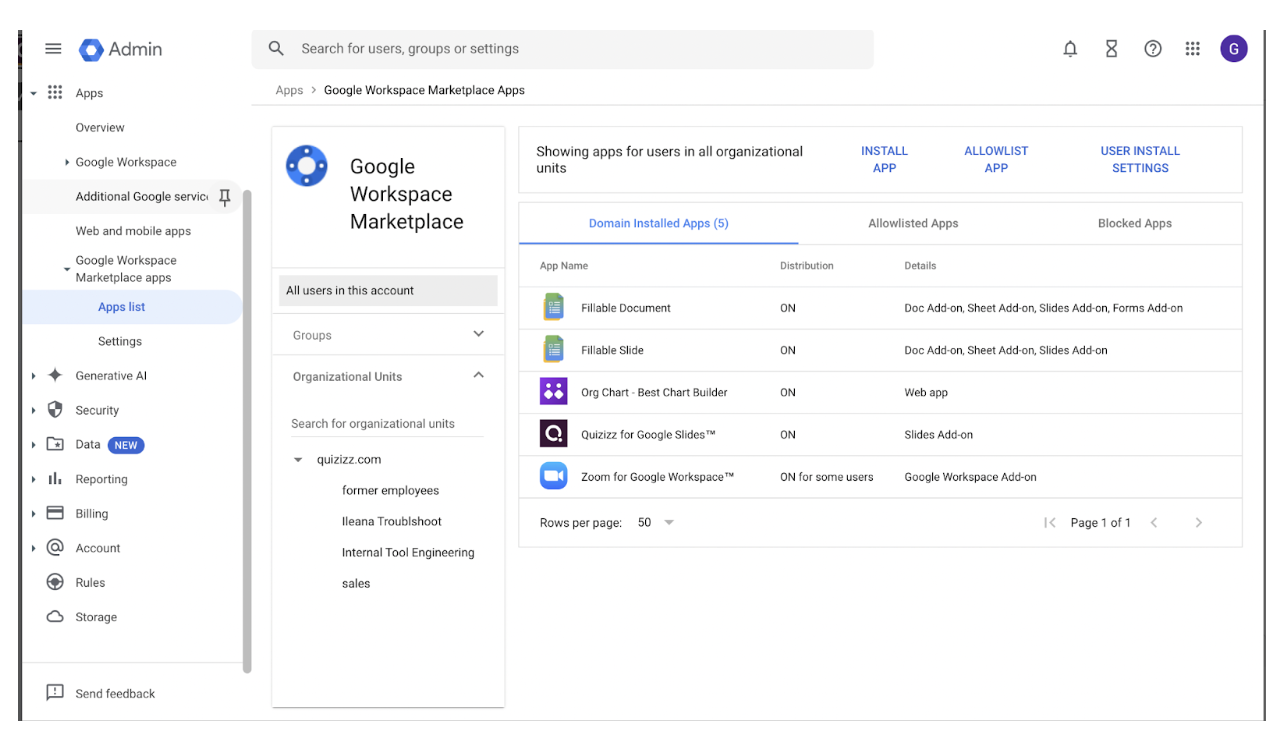Switch to the Blocked Apps tab
The width and height of the screenshot is (1284, 738).
tap(1134, 223)
